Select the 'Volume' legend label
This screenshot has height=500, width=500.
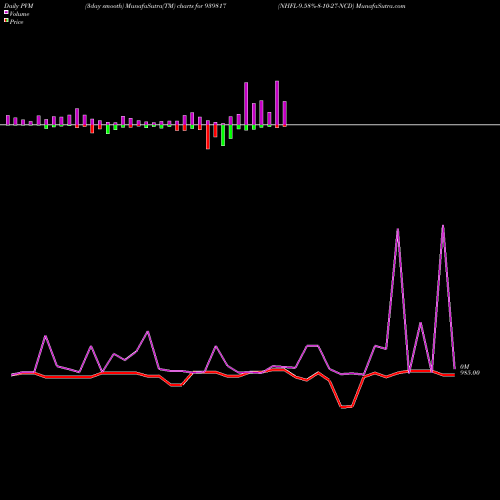pos(19,14)
